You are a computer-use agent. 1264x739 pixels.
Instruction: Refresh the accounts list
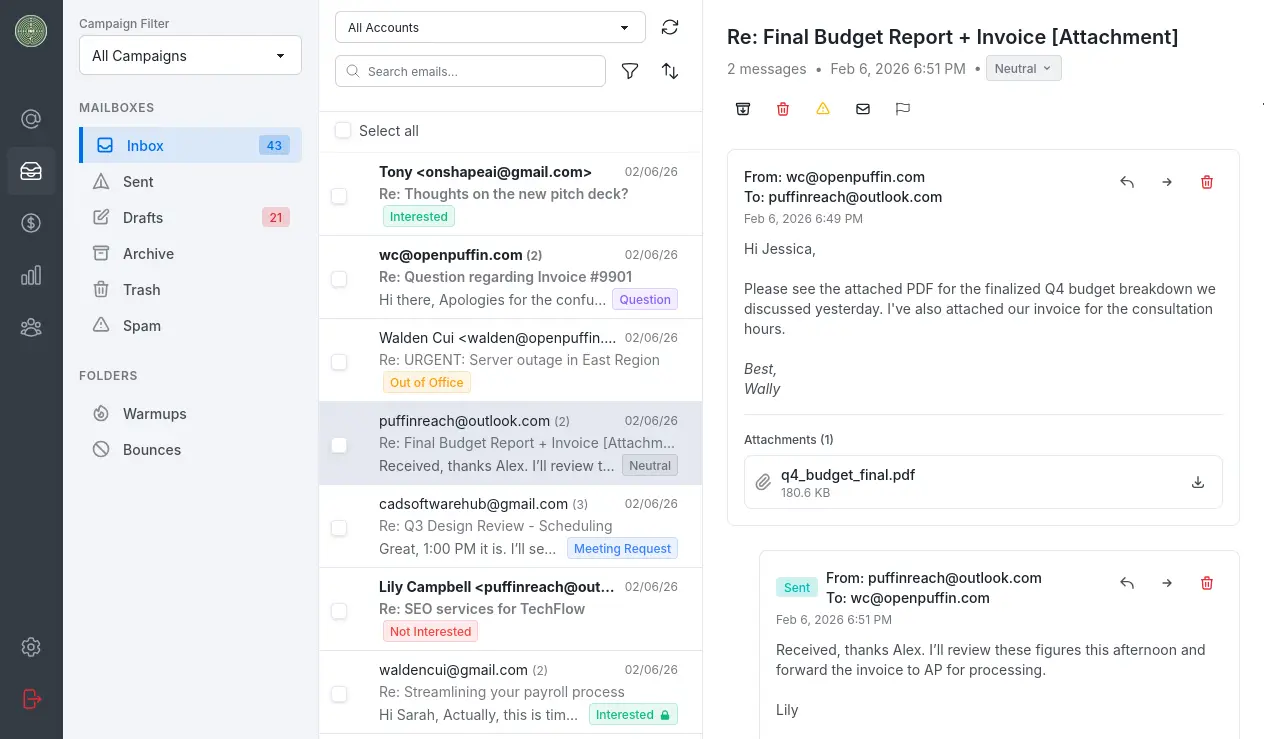[x=670, y=27]
